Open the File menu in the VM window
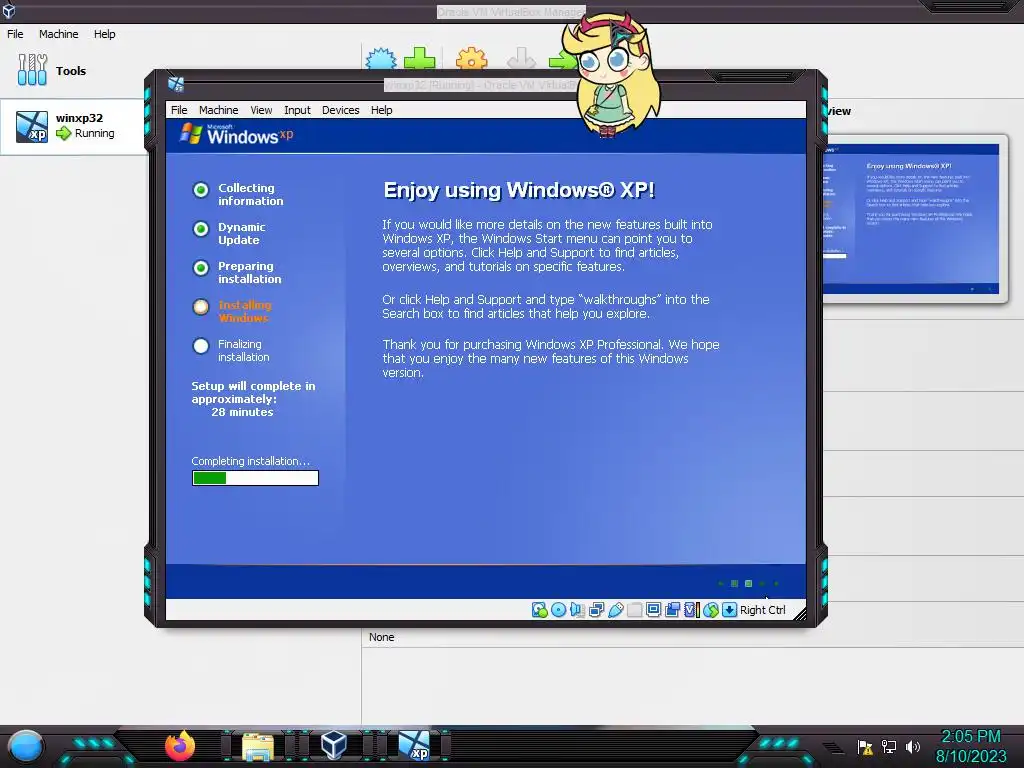Image resolution: width=1024 pixels, height=768 pixels. 179,110
